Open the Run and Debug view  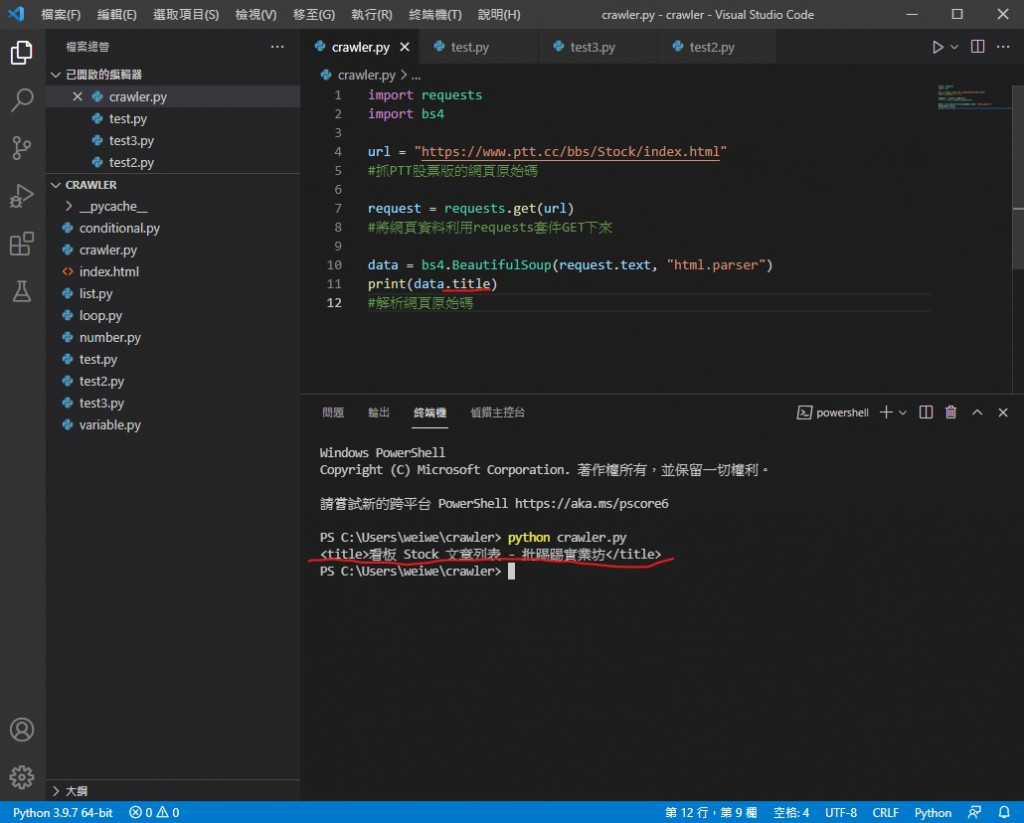pos(22,195)
